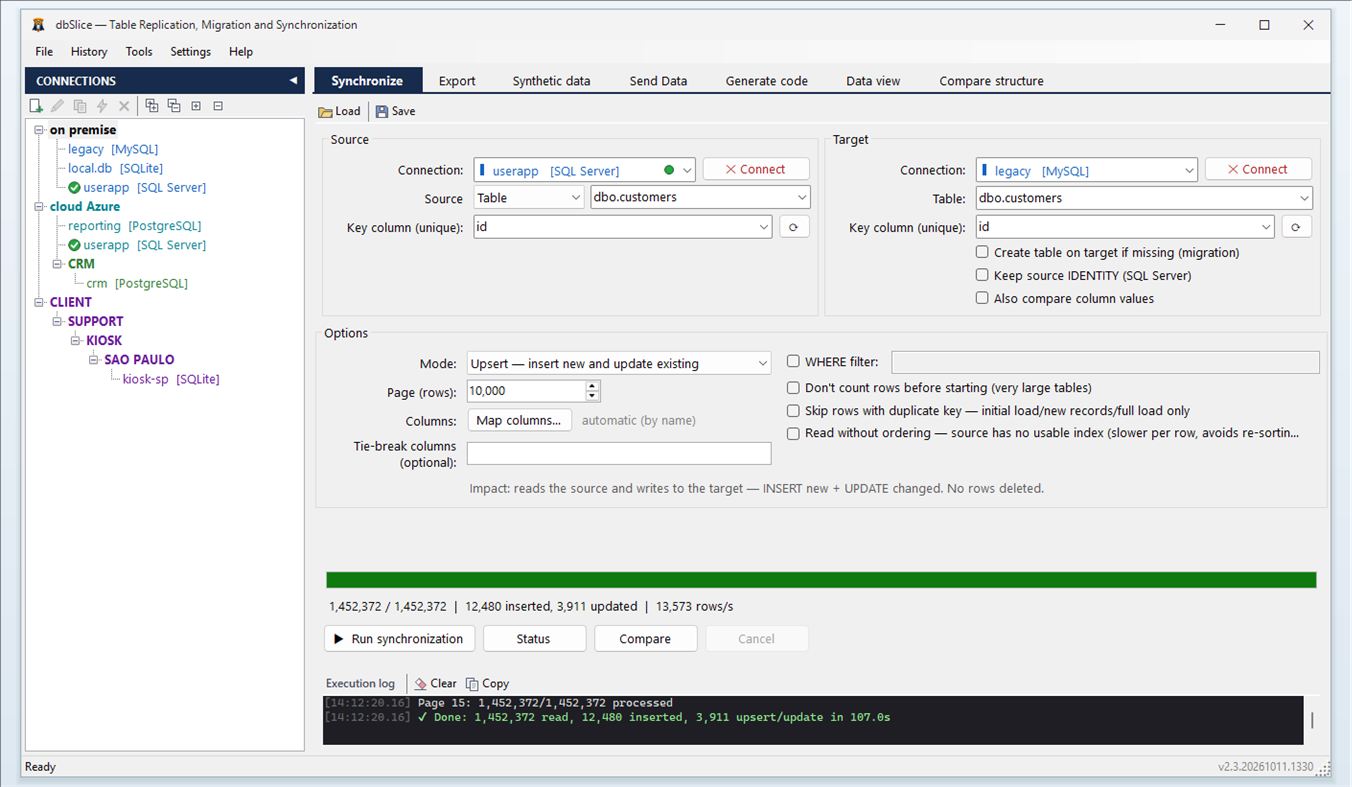This screenshot has height=787, width=1352.
Task: Enable Create table on target if missing
Action: pos(982,253)
